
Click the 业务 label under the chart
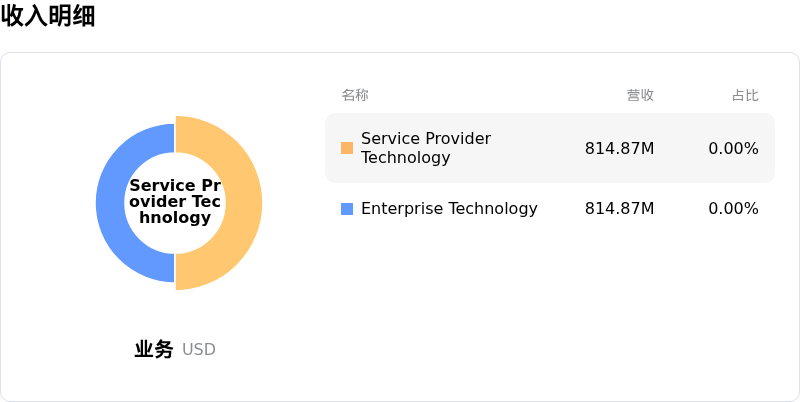tap(154, 349)
